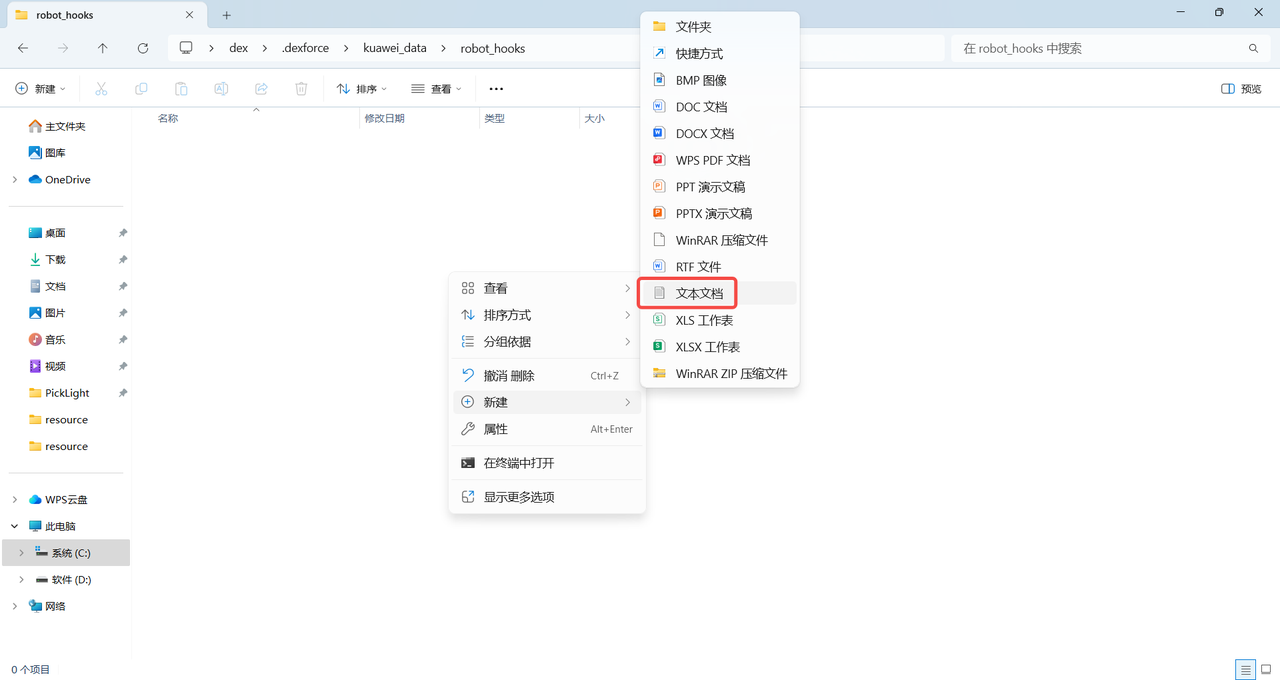Switch to details view from the status bar

(x=1245, y=669)
